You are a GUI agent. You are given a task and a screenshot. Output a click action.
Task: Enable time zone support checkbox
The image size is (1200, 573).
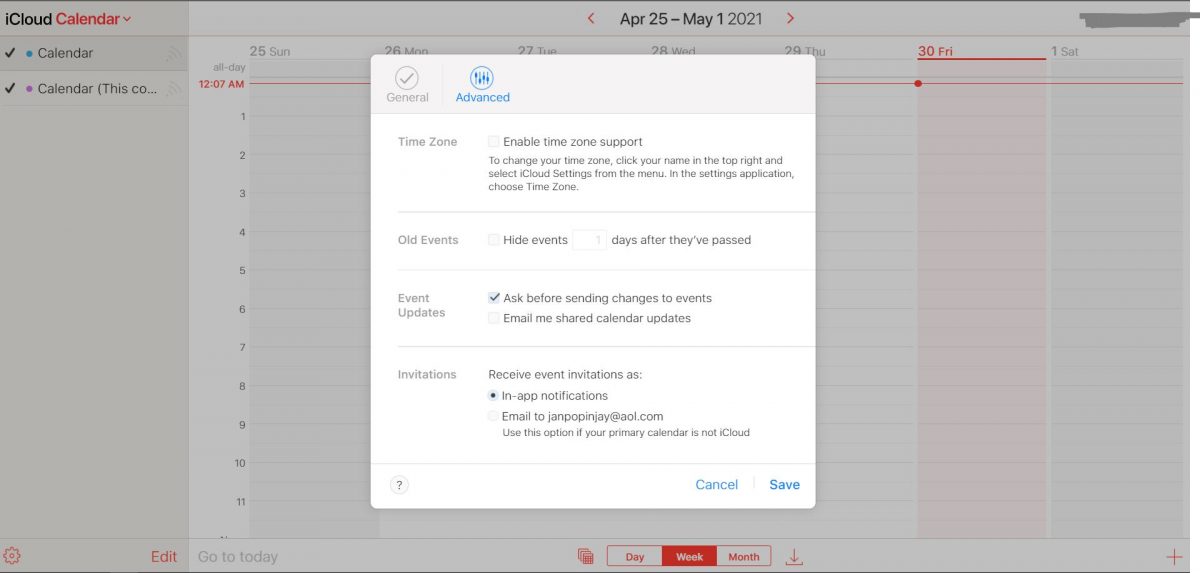click(x=493, y=142)
